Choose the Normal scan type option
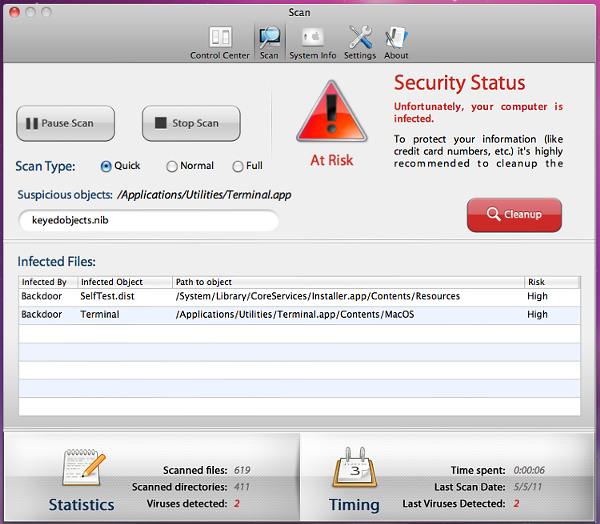This screenshot has height=524, width=600. point(172,166)
